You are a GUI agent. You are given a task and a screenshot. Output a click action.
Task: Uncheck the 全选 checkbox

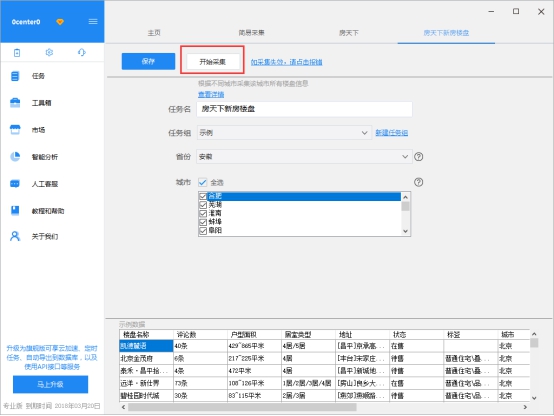tap(202, 182)
